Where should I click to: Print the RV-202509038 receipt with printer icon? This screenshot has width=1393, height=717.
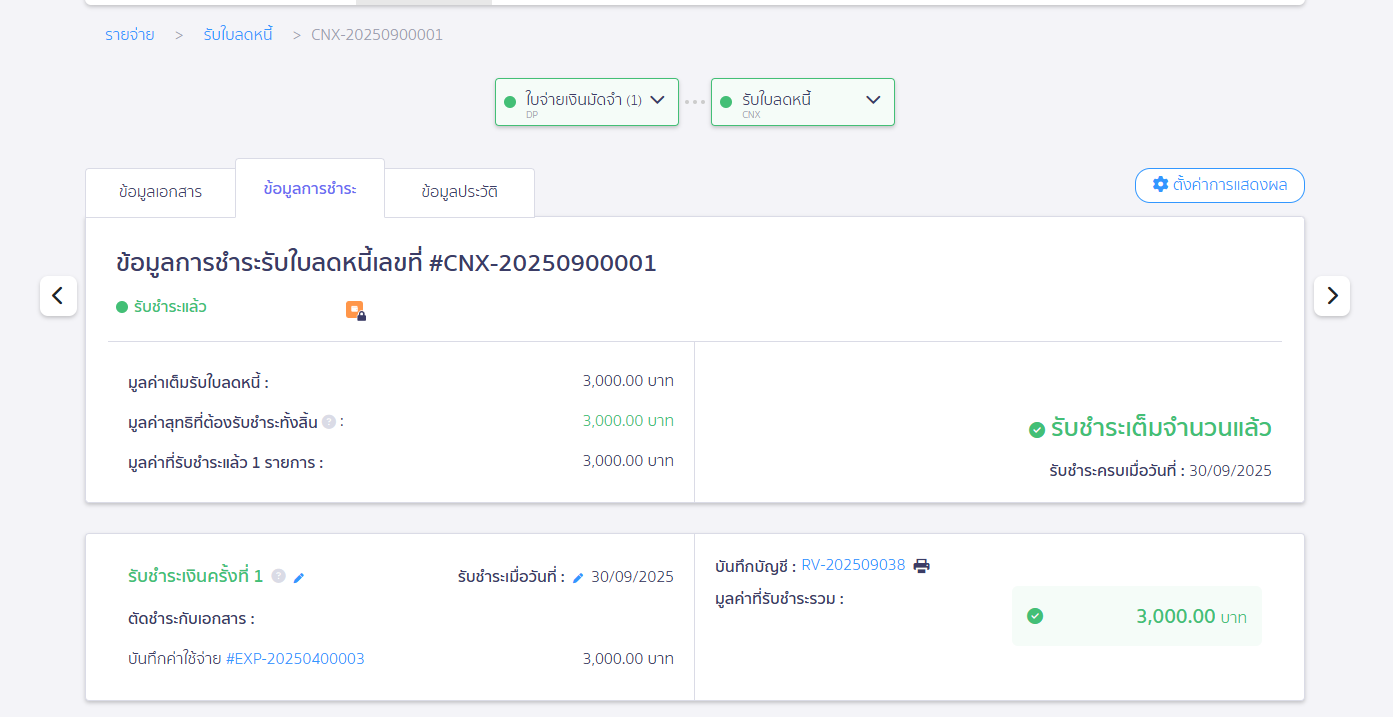(x=921, y=565)
